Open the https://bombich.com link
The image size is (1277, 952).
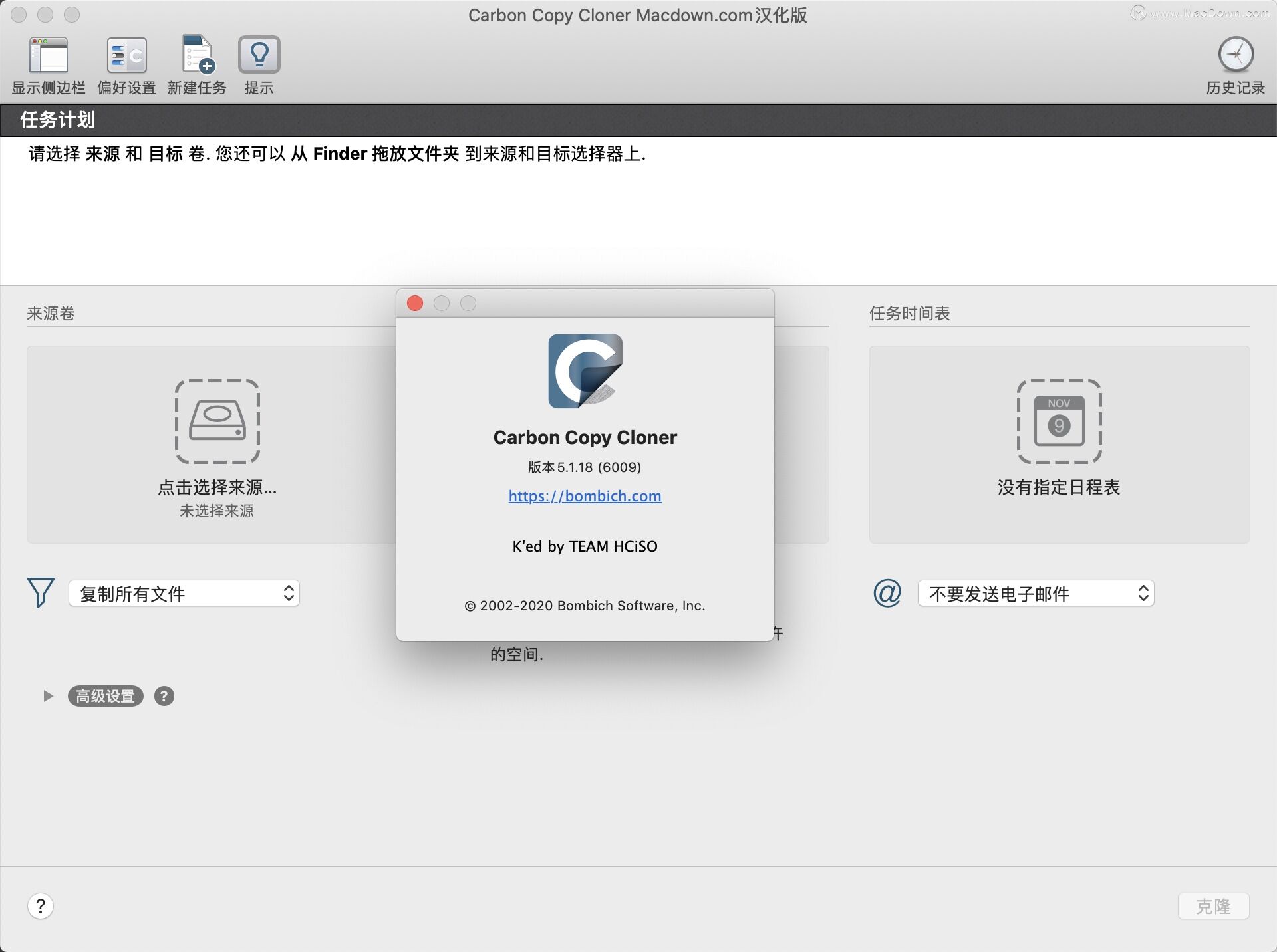tap(585, 496)
